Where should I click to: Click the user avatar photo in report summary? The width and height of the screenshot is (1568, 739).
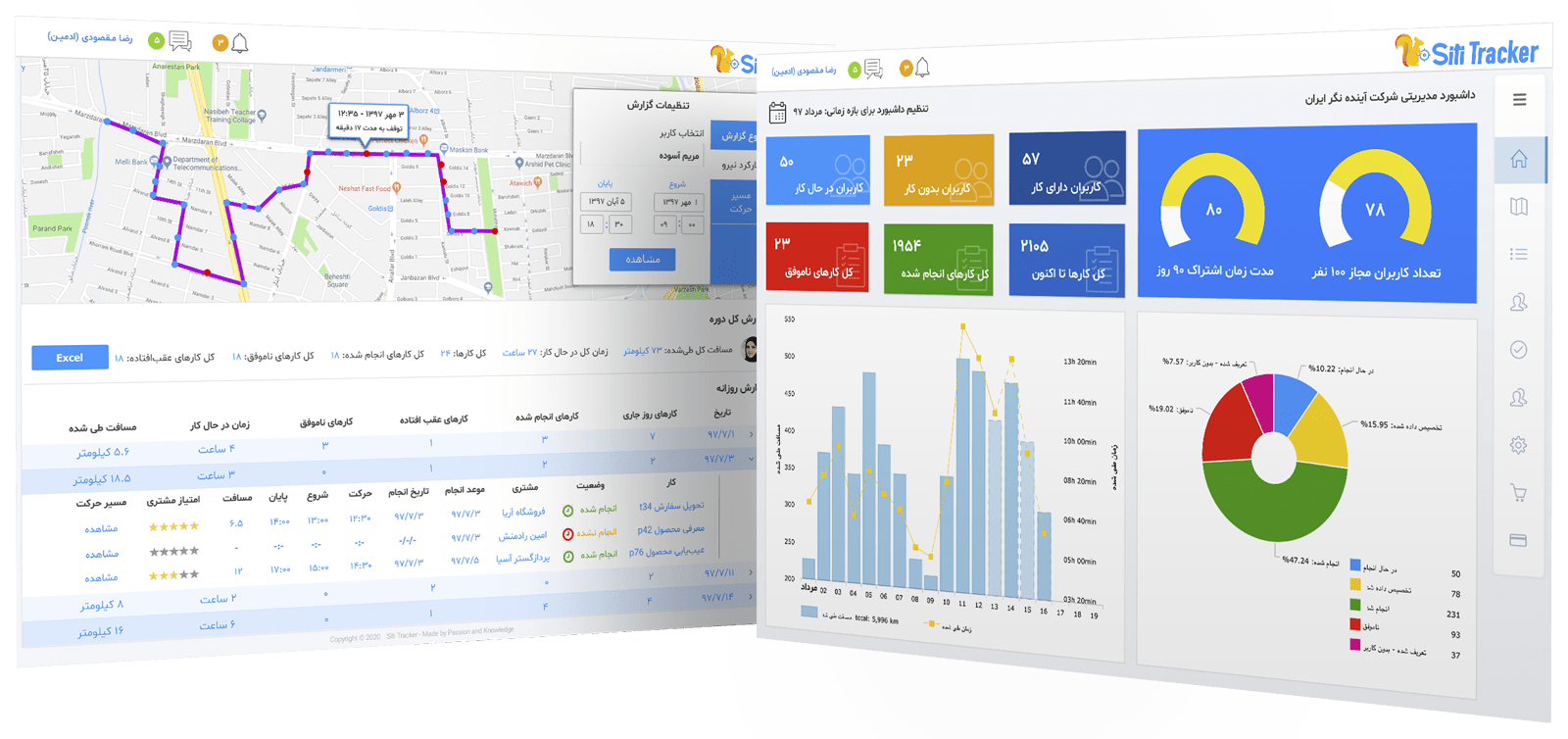click(x=751, y=348)
